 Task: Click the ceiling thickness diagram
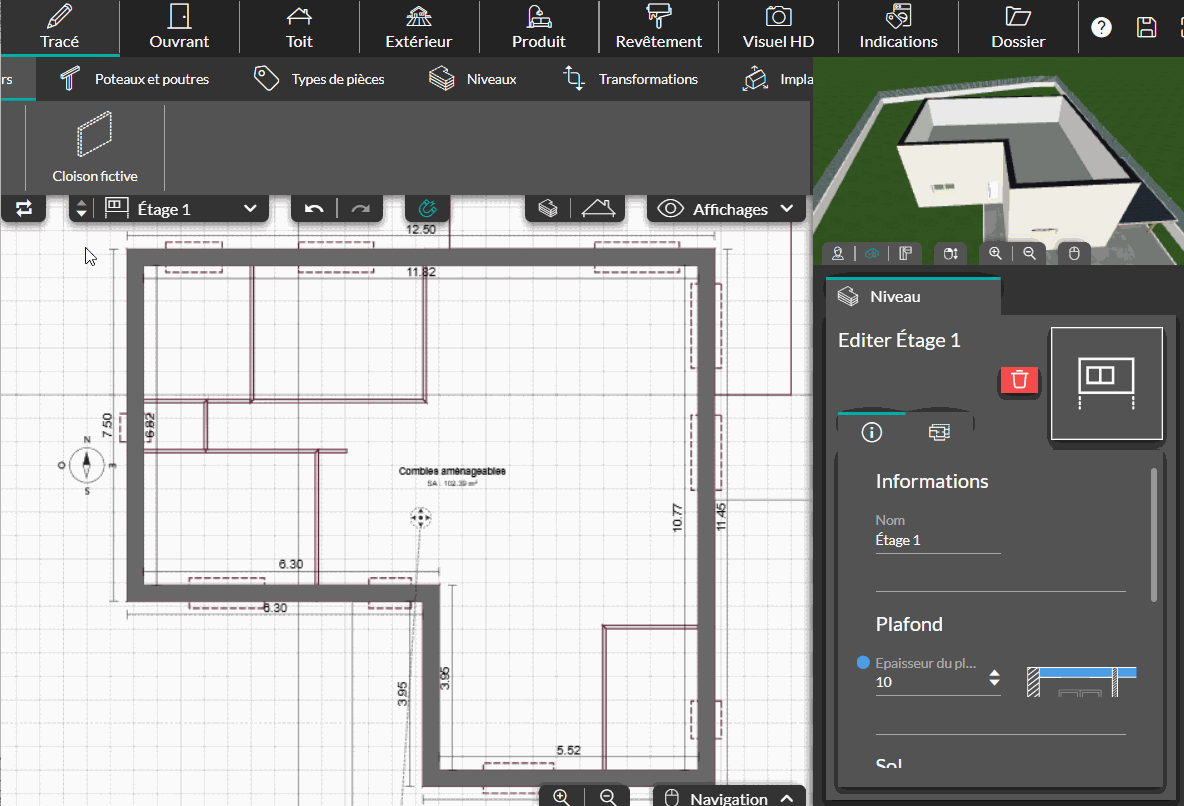(x=1081, y=681)
